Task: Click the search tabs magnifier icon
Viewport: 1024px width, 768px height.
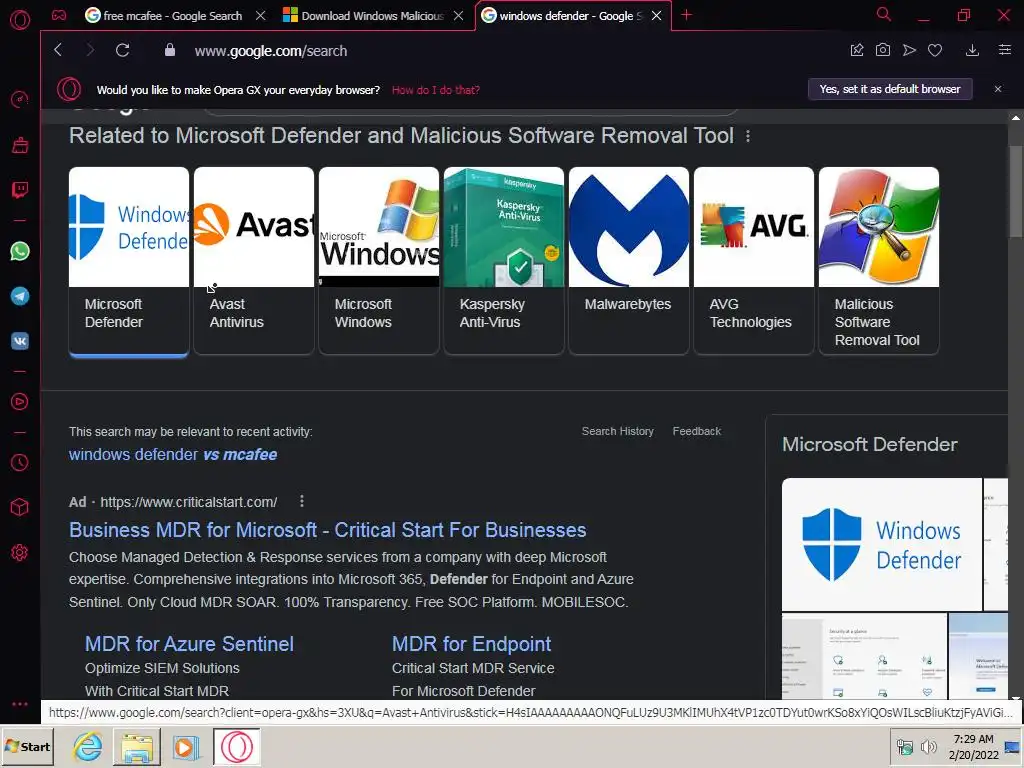Action: tap(884, 14)
